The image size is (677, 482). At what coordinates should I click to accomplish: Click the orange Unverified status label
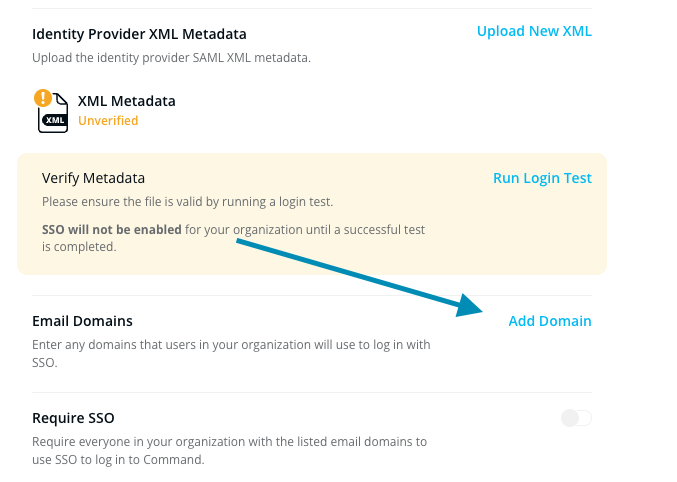click(x=108, y=121)
